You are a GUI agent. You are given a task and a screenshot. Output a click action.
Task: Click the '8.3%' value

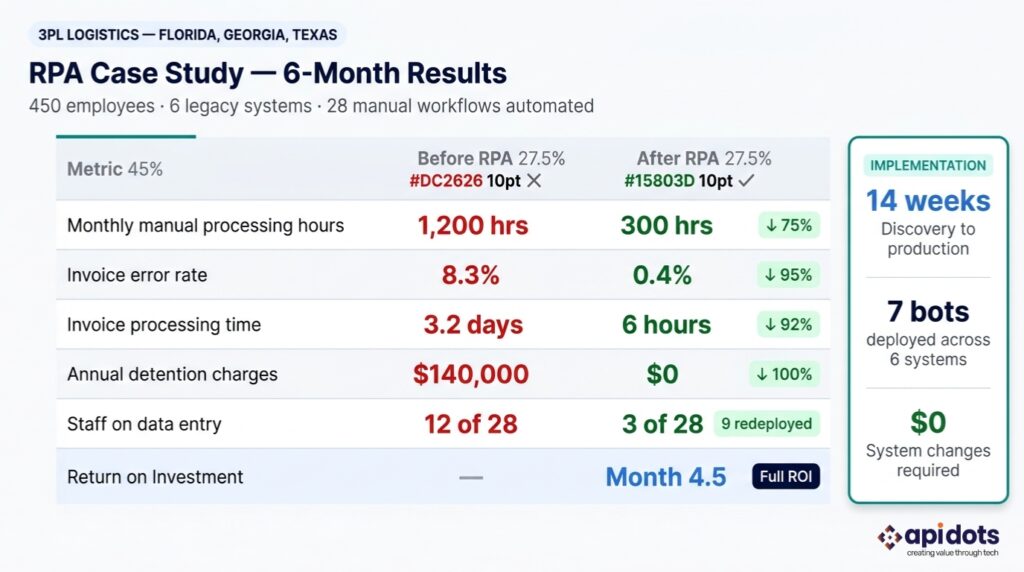coord(470,275)
